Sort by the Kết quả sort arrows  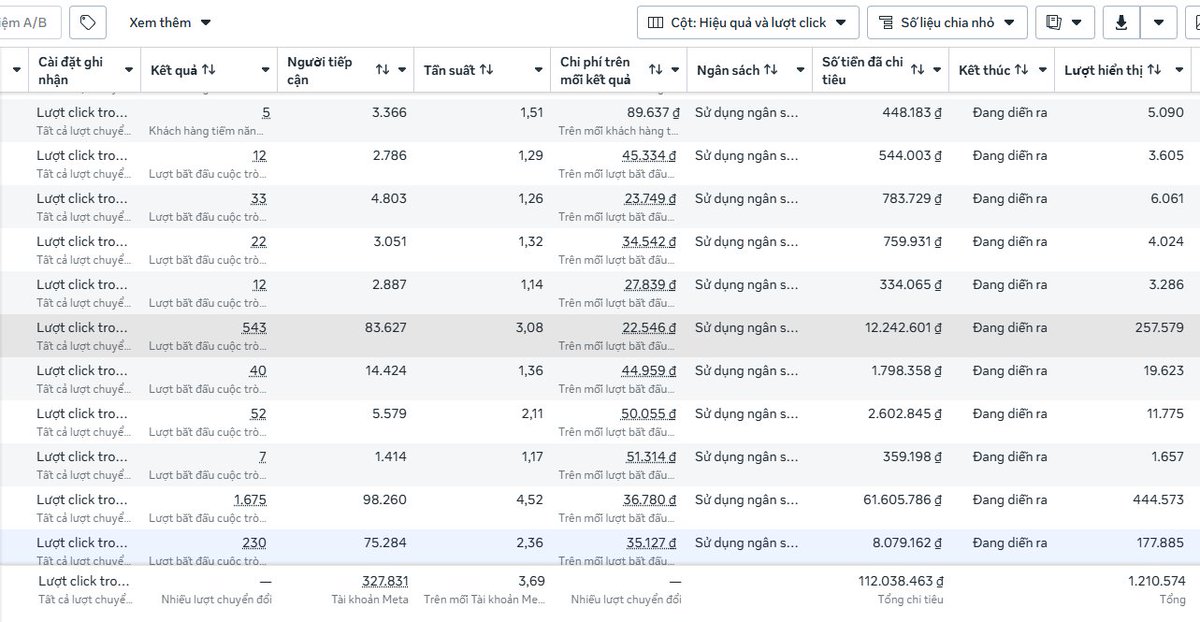click(x=209, y=70)
